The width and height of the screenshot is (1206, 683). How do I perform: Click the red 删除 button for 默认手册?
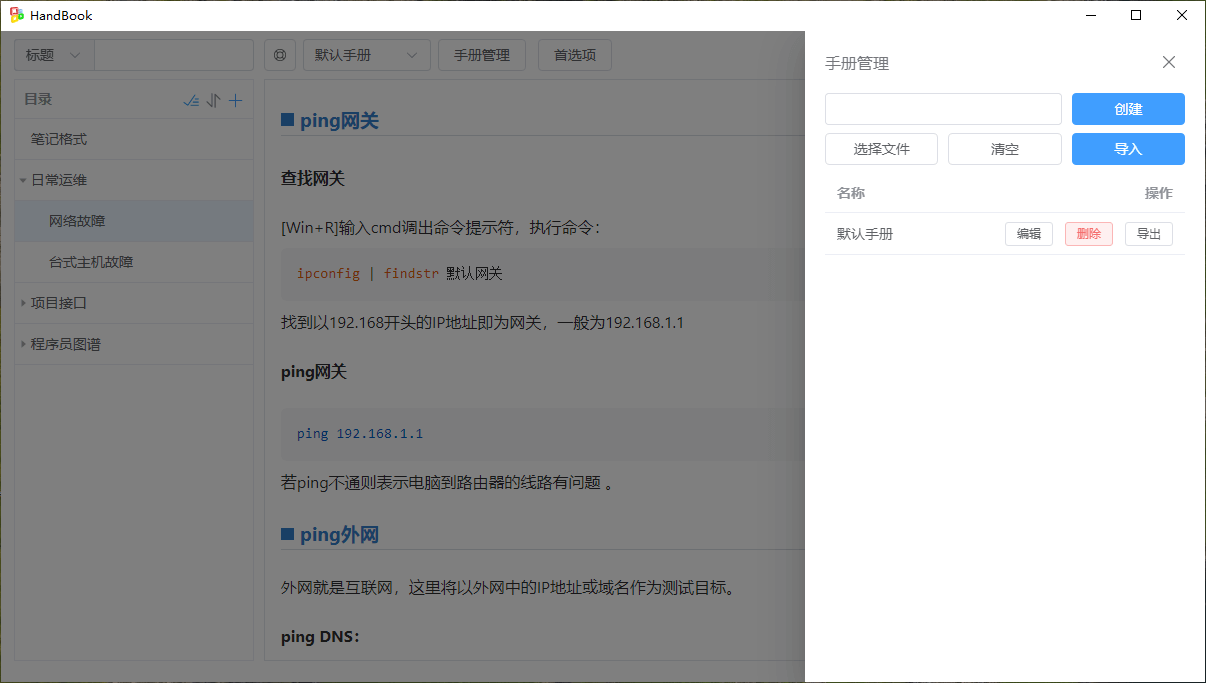tap(1088, 234)
